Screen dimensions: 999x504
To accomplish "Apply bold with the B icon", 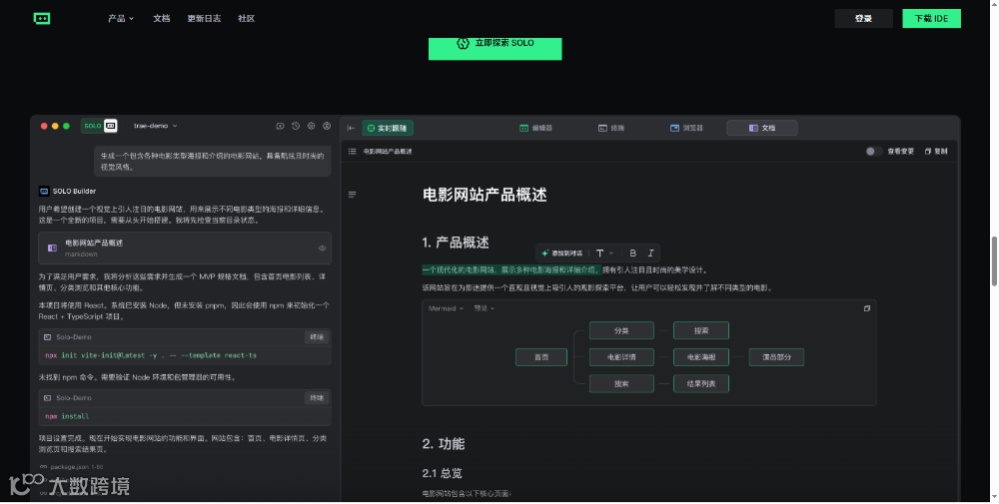I will 633,254.
